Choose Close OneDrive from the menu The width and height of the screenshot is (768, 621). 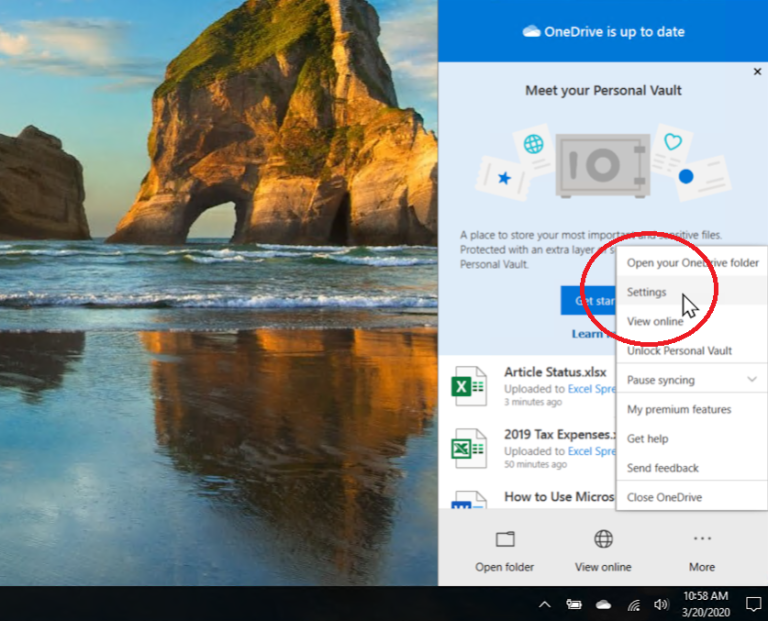click(692, 497)
